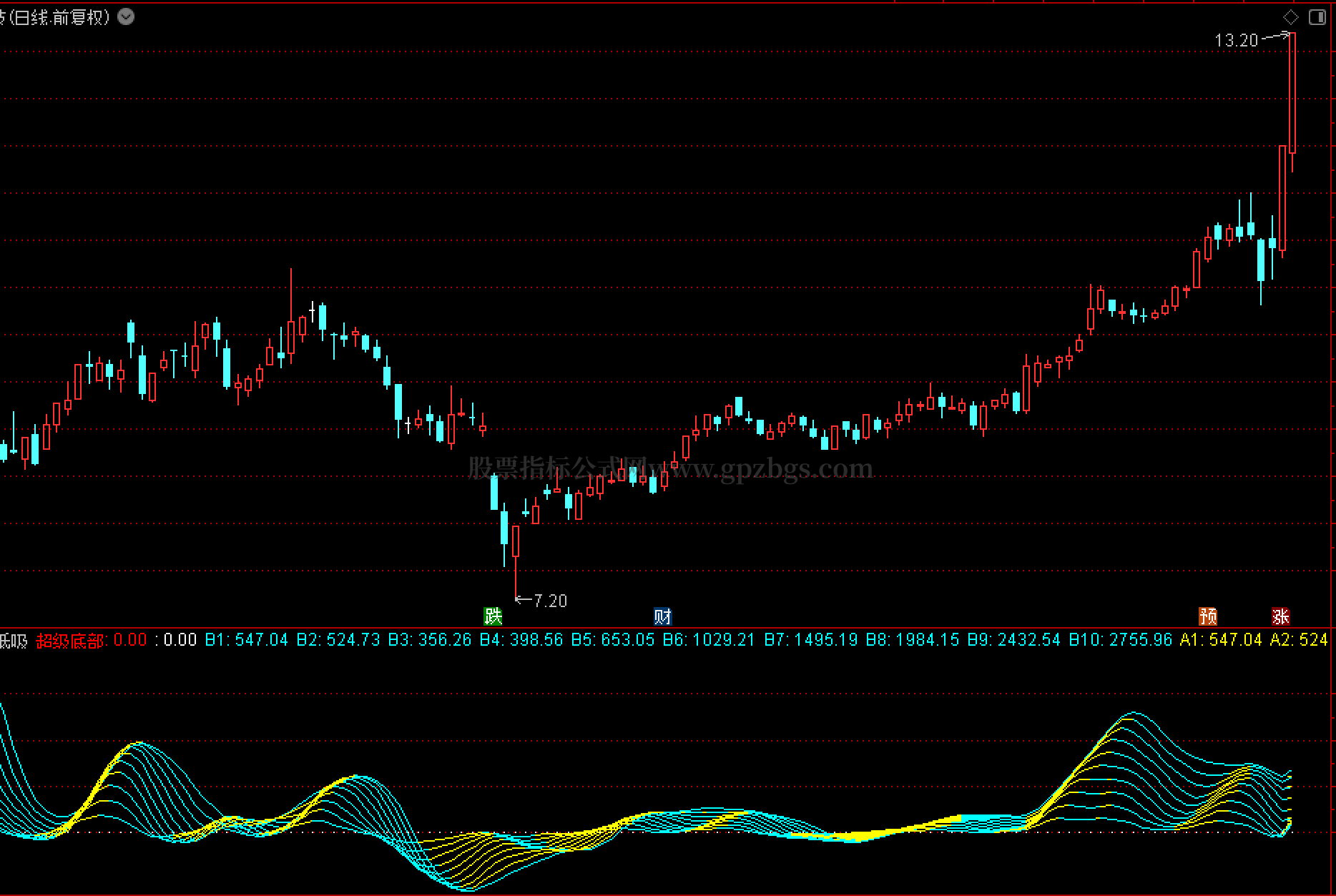Click the 13.20 high price label
1336x896 pixels.
click(1236, 41)
